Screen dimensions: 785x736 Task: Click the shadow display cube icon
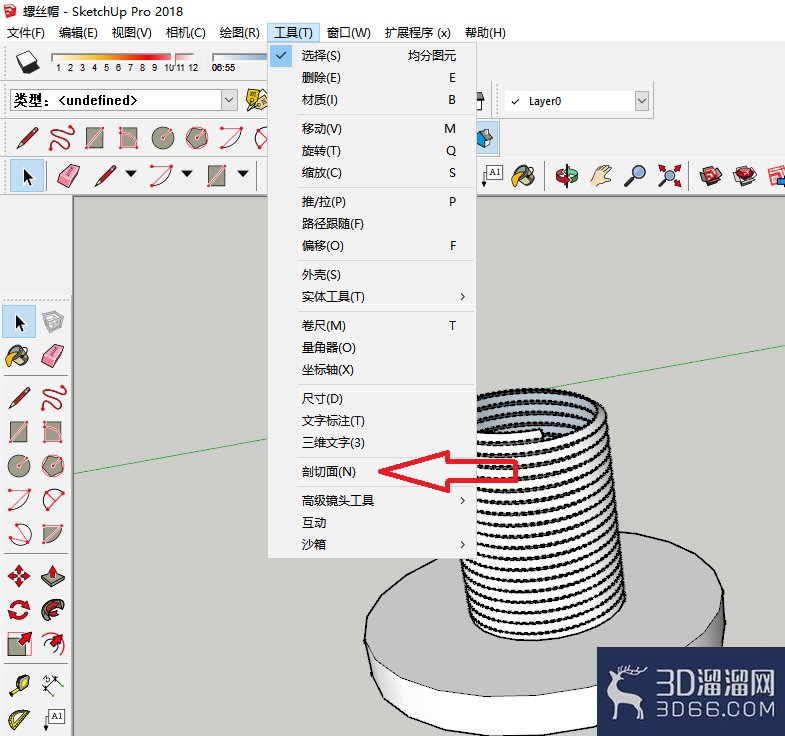(28, 62)
